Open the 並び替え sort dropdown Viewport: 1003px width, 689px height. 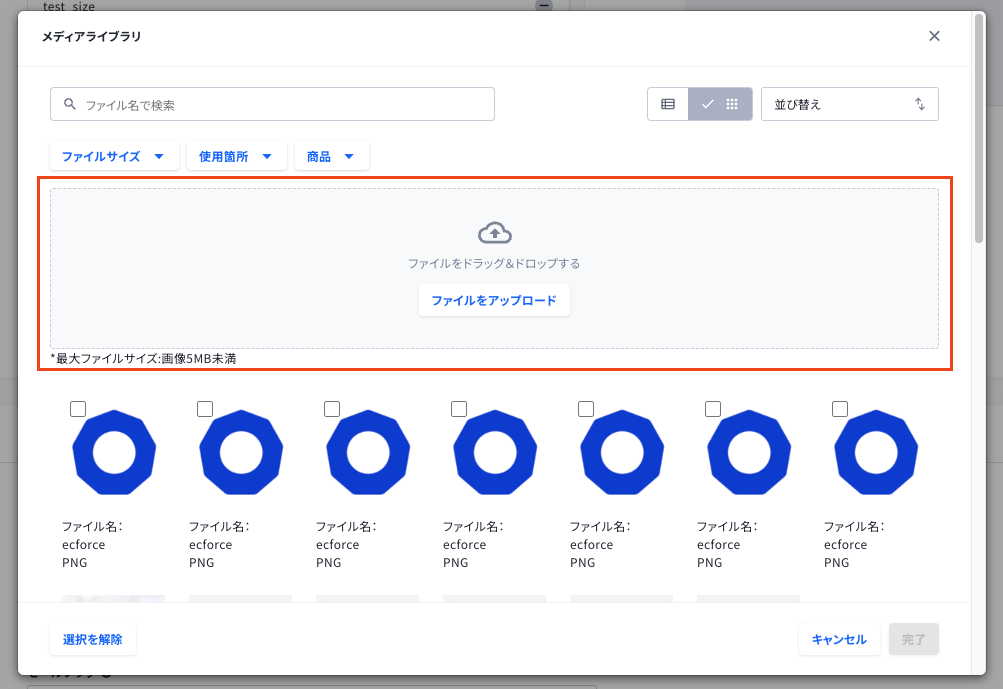click(x=849, y=104)
